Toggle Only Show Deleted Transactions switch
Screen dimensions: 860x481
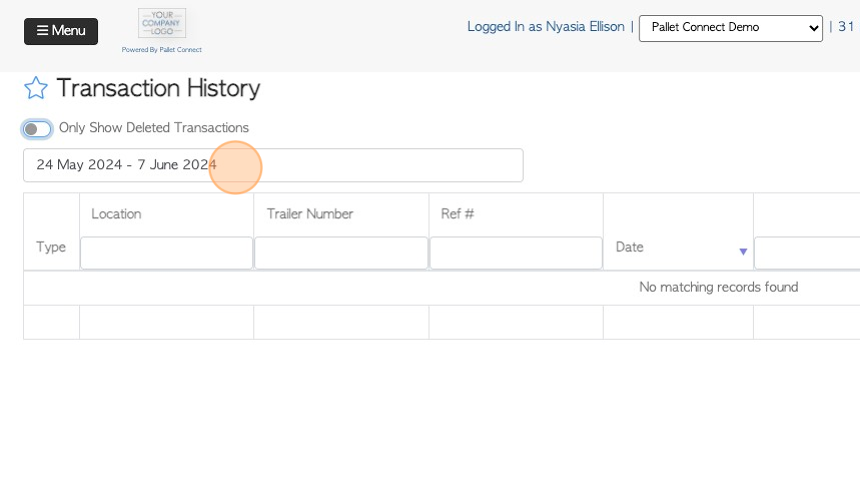pos(38,129)
